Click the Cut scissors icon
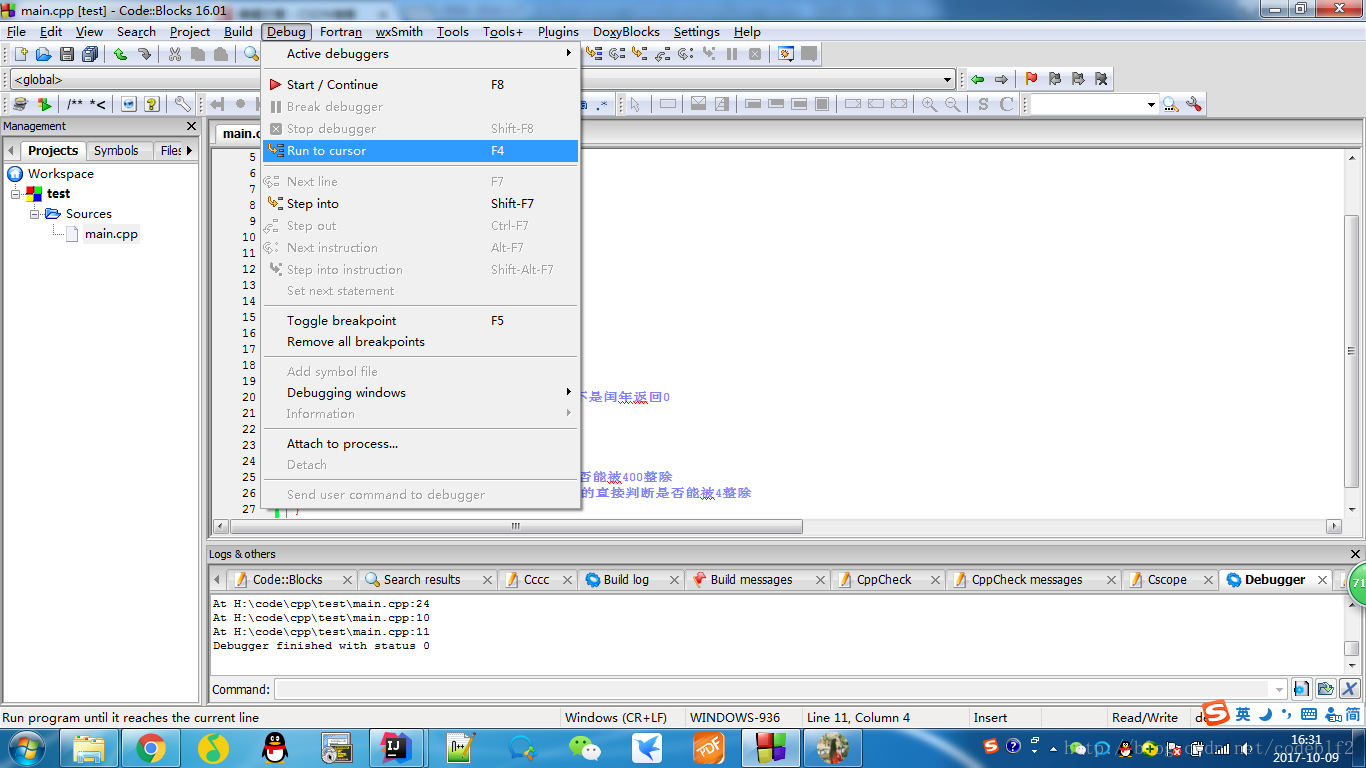 coord(175,54)
